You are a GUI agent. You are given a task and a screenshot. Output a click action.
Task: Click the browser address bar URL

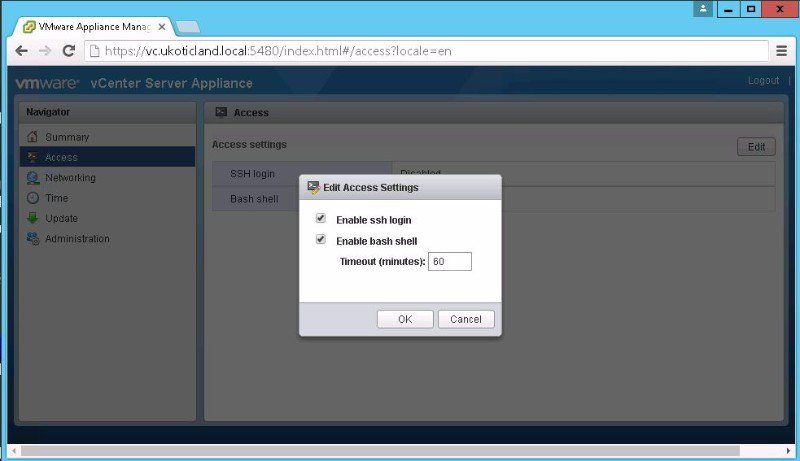tap(278, 51)
